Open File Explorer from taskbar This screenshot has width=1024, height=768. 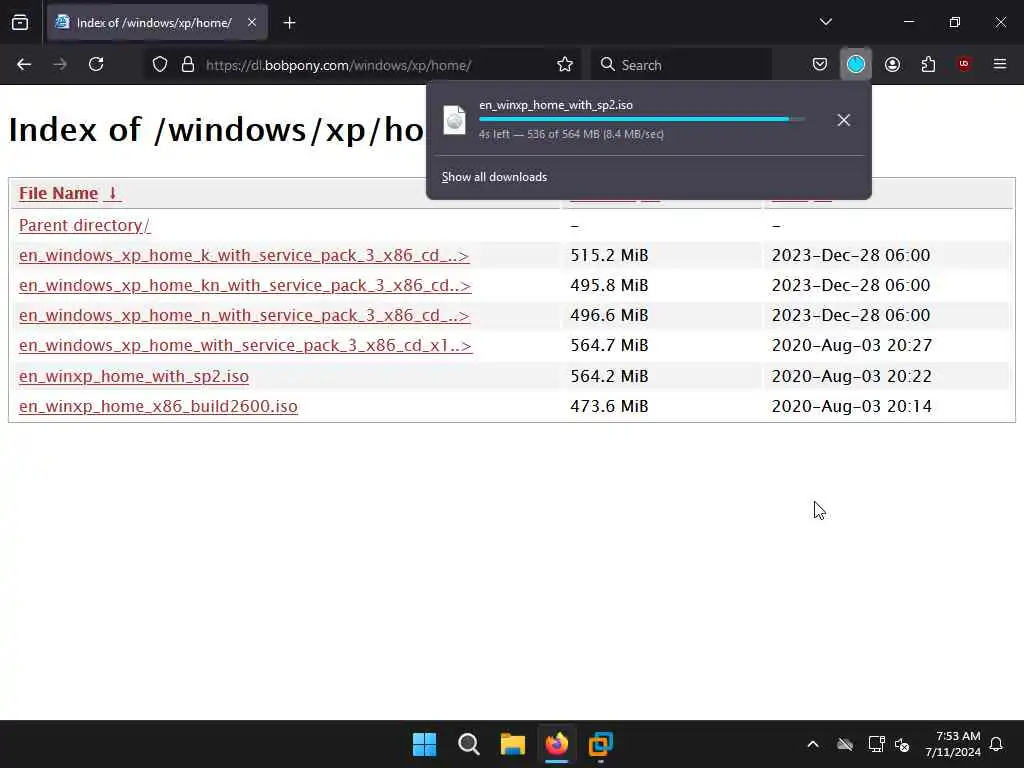tap(513, 744)
